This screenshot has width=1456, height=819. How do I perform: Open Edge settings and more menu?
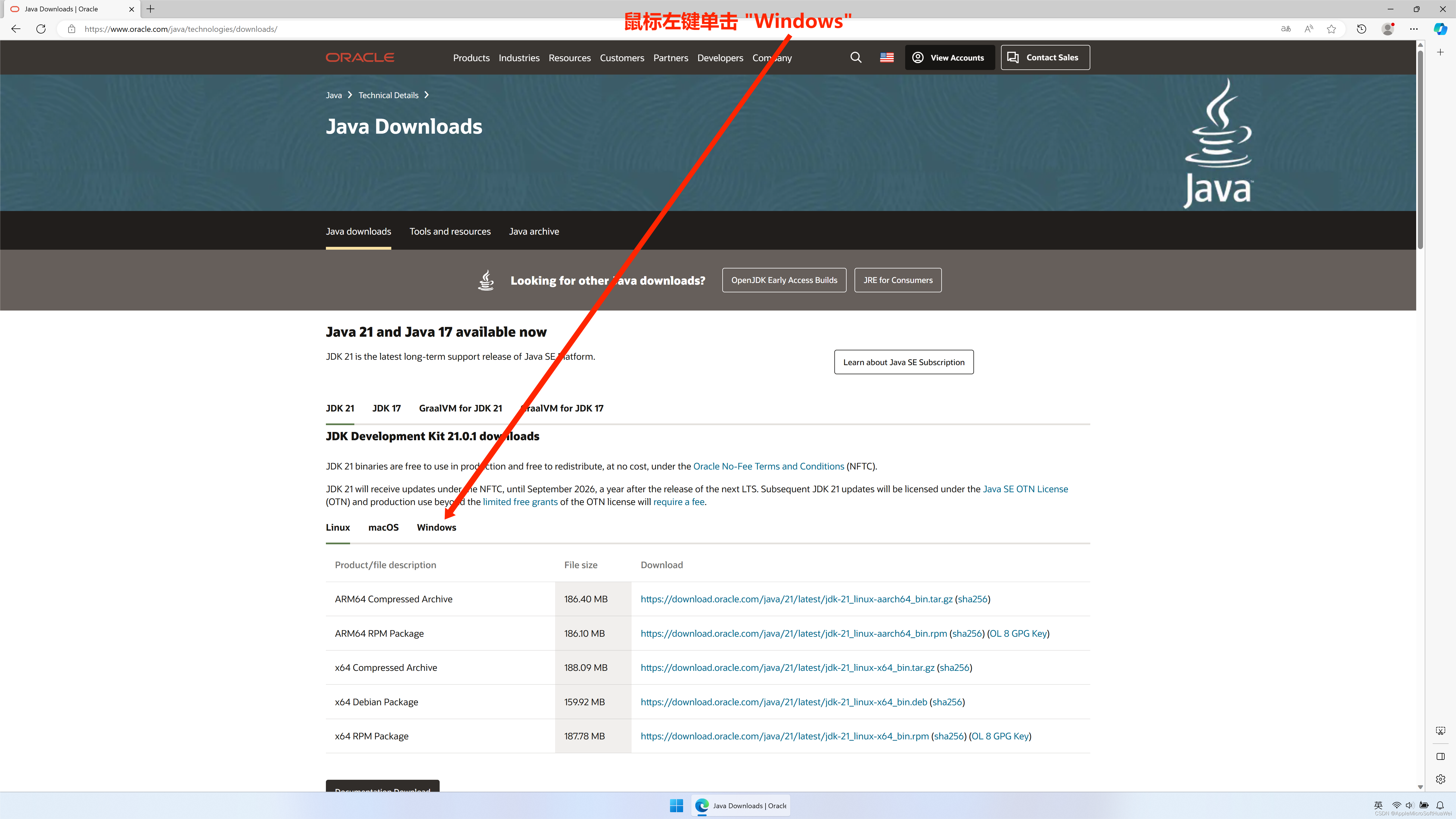point(1414,29)
